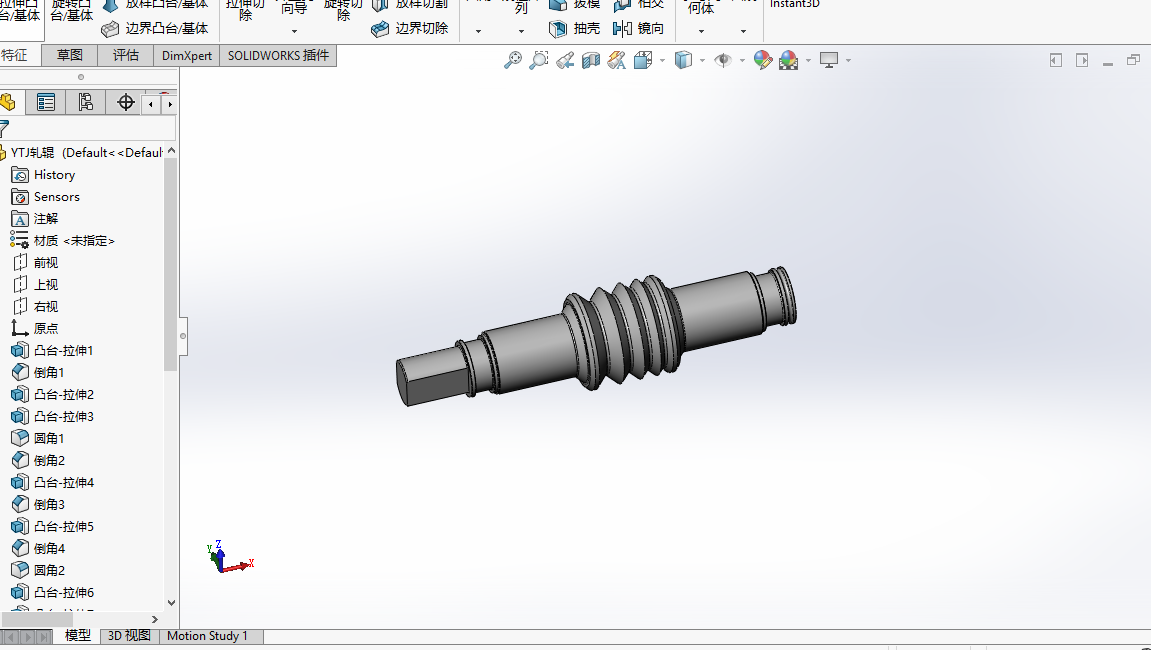Viewport: 1151px width, 650px height.
Task: Click the manager tabs left arrow
Action: pyautogui.click(x=151, y=104)
